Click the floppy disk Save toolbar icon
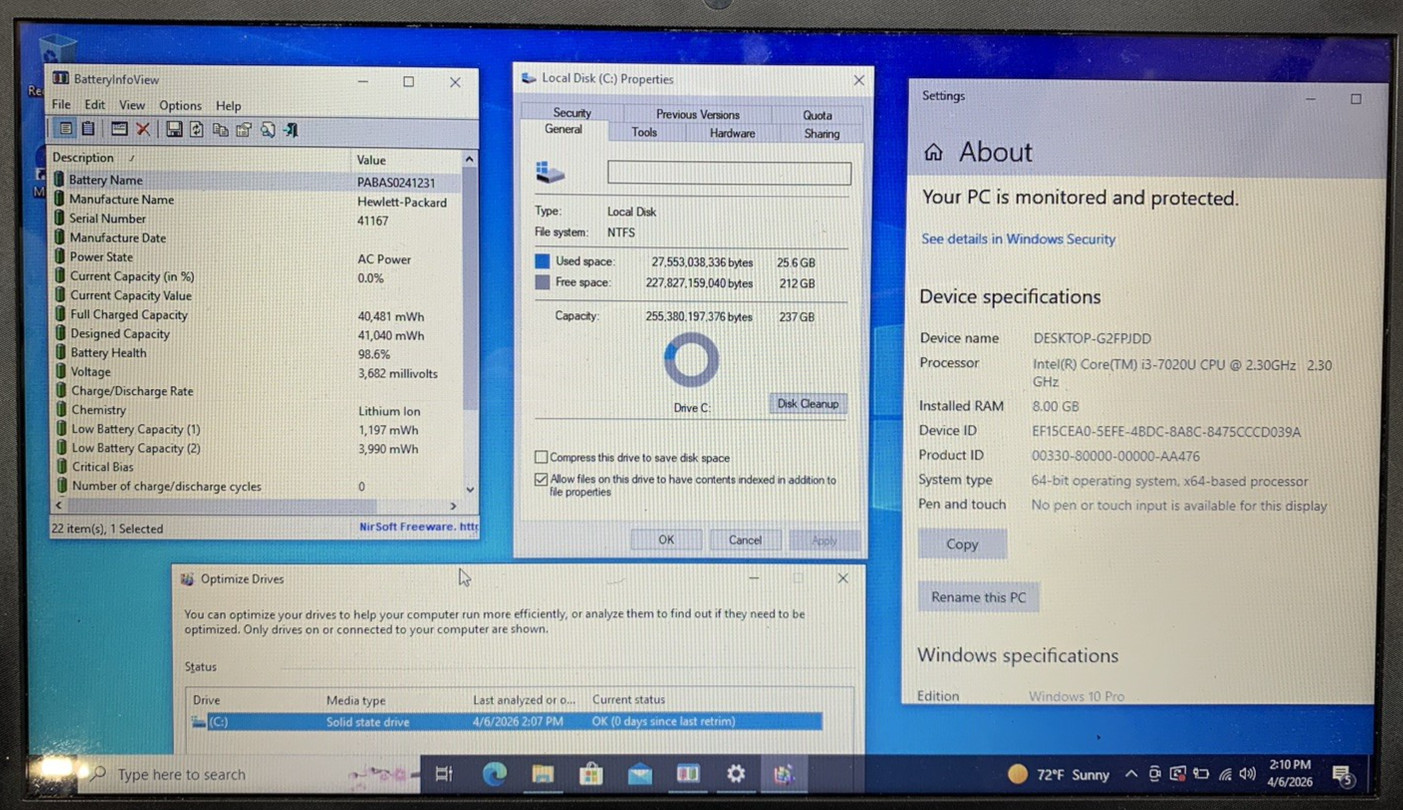Viewport: 1403px width, 810px height. 174,129
